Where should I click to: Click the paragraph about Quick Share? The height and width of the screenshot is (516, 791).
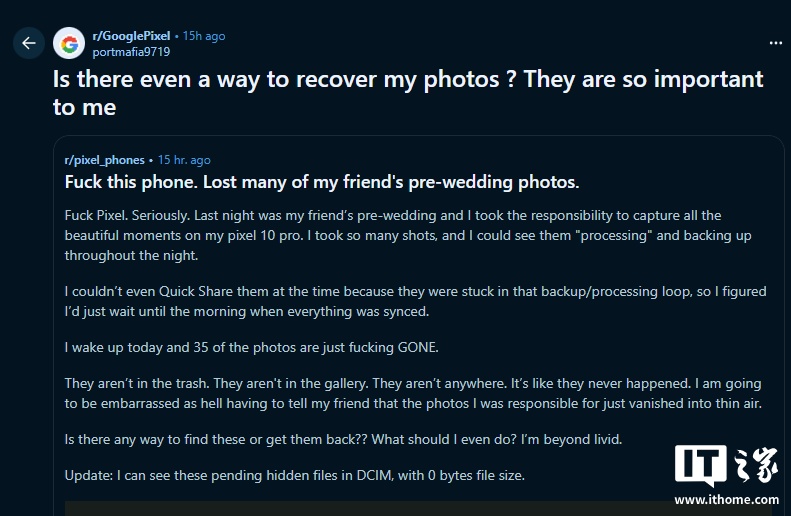tap(416, 301)
